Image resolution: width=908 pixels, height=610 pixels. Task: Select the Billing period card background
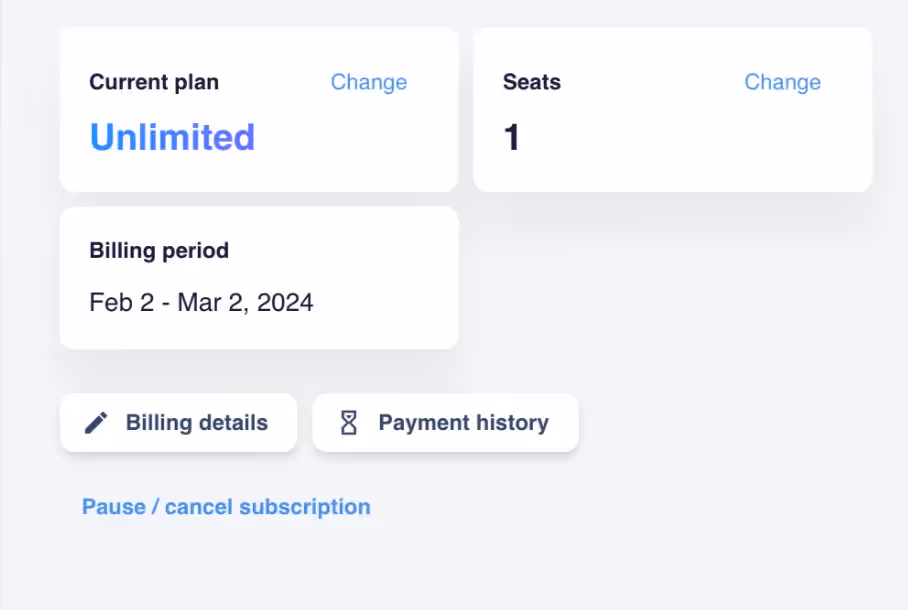pos(259,278)
